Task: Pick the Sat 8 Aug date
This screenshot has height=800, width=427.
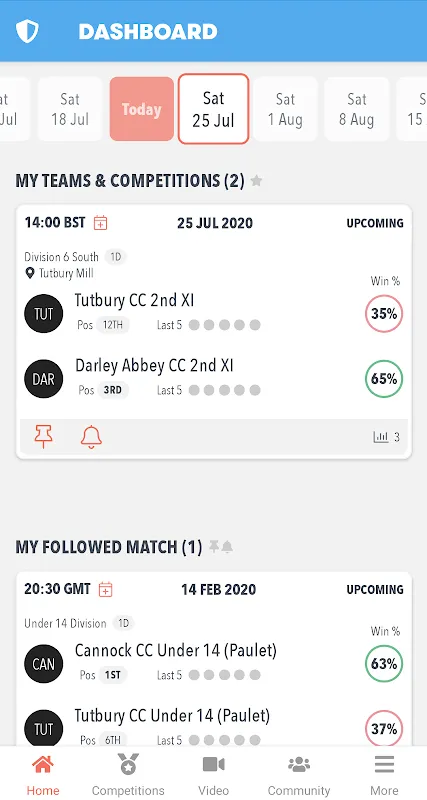Action: 357,109
